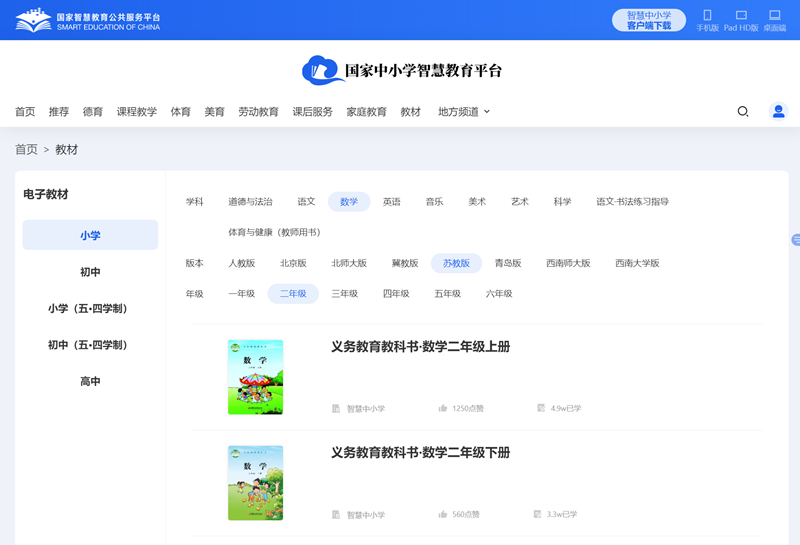
Task: Download via 智慧中小学客户端下载 button
Action: (648, 20)
